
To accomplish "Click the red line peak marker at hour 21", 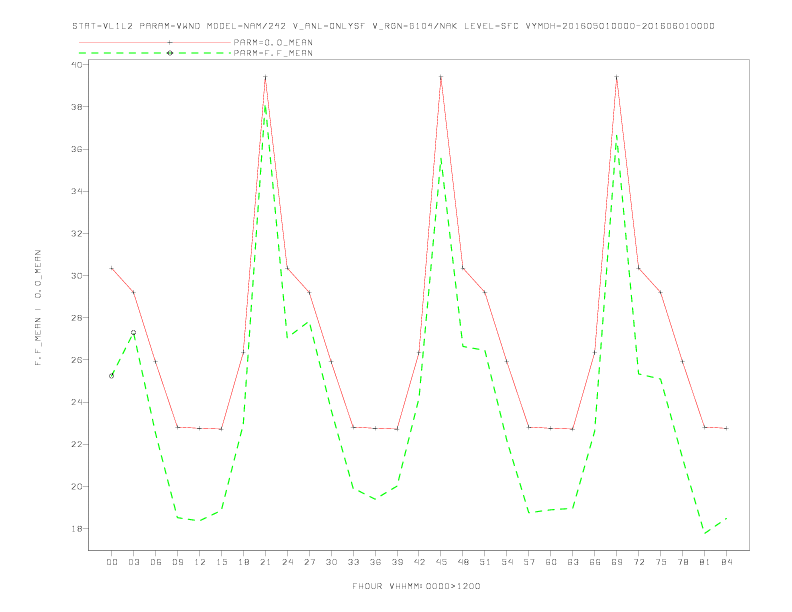I will coord(265,77).
